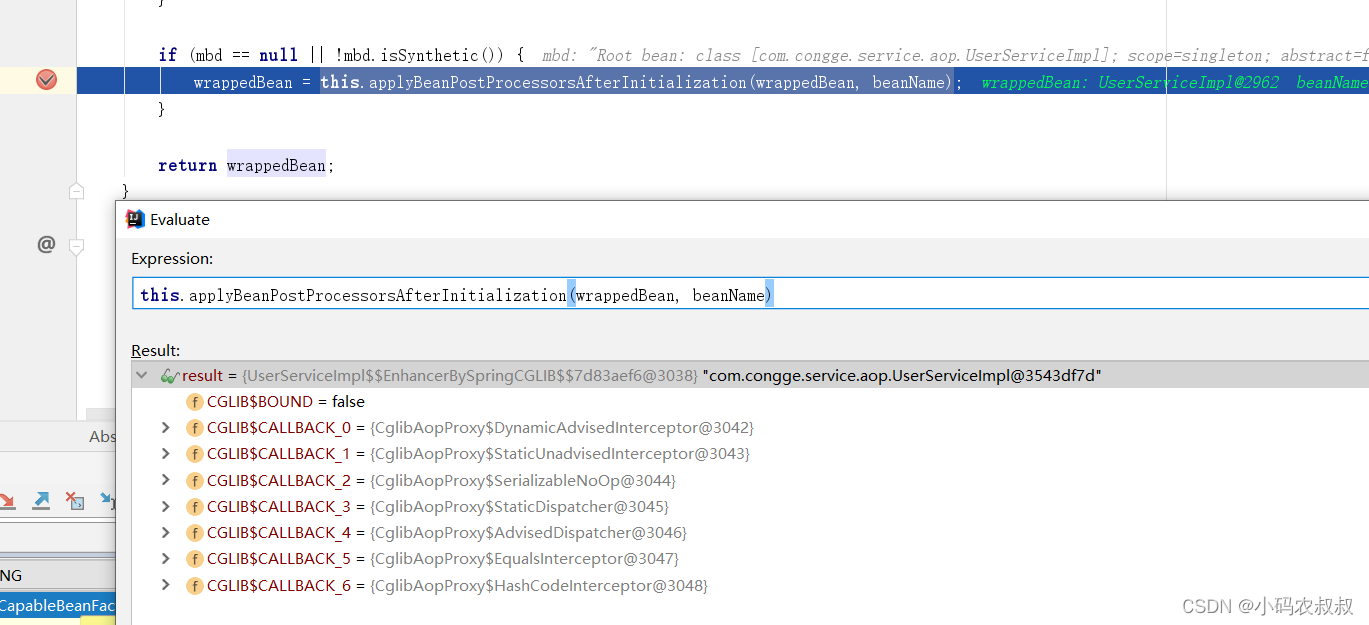Click the red Force Step Into arrow
This screenshot has width=1369, height=625.
pyautogui.click(x=8, y=501)
